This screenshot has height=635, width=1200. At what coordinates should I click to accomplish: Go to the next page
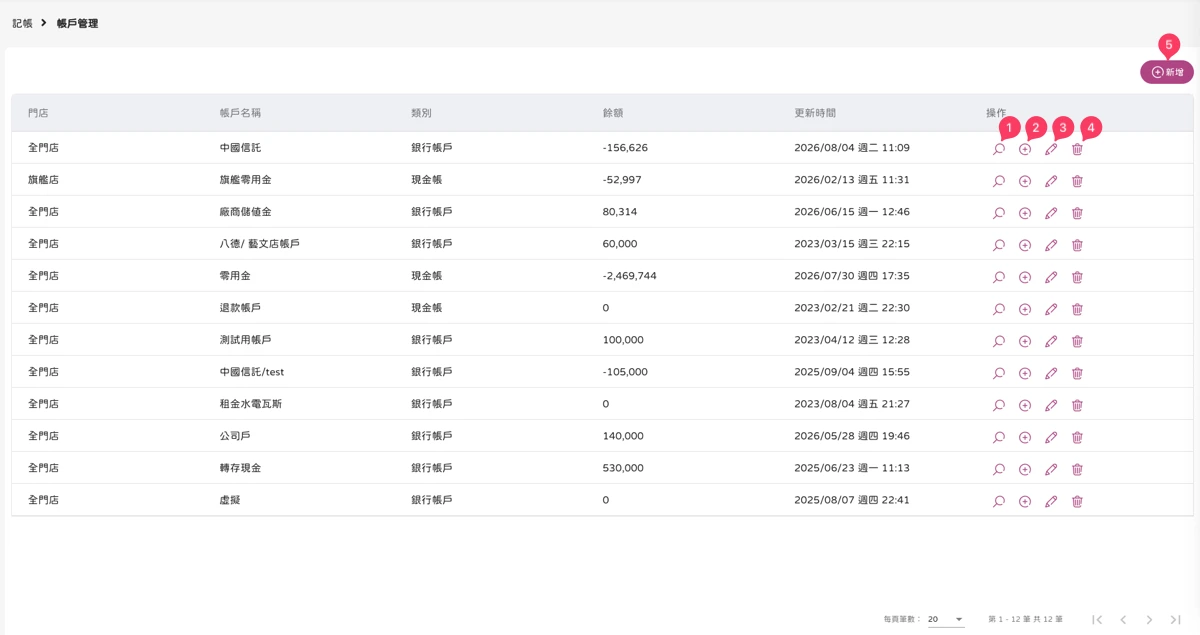(1149, 620)
